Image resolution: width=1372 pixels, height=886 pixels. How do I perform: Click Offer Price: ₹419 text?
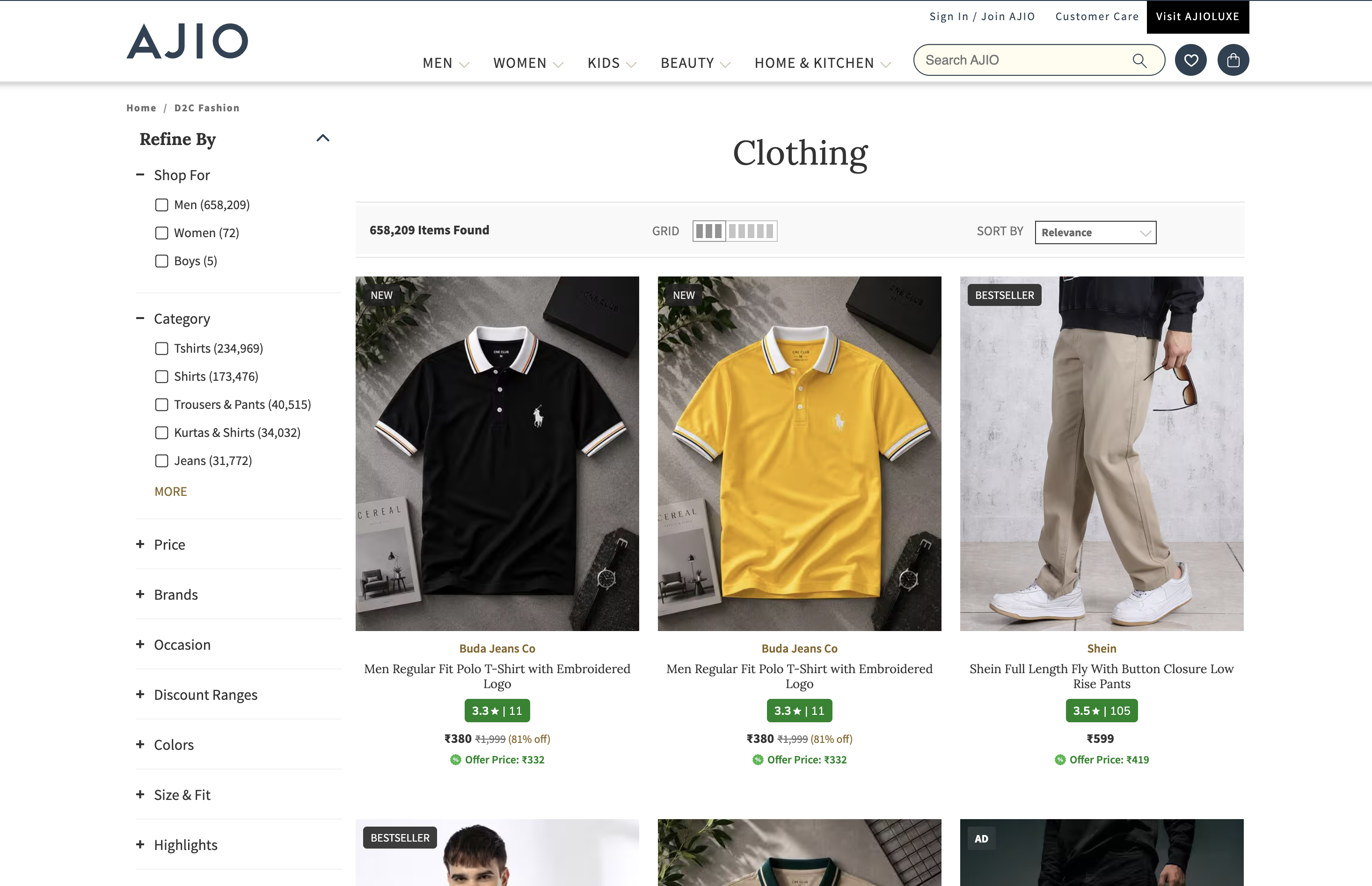pyautogui.click(x=1109, y=759)
